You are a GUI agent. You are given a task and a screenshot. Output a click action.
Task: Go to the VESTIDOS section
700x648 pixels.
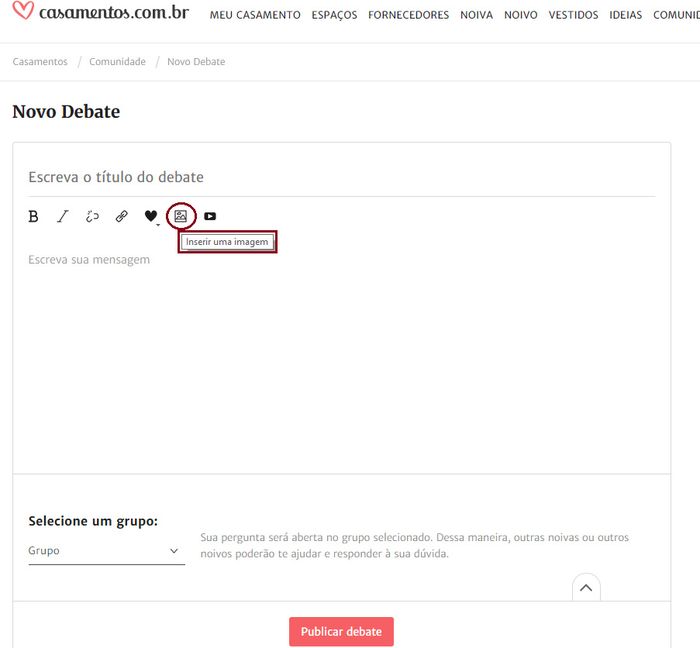tap(573, 15)
